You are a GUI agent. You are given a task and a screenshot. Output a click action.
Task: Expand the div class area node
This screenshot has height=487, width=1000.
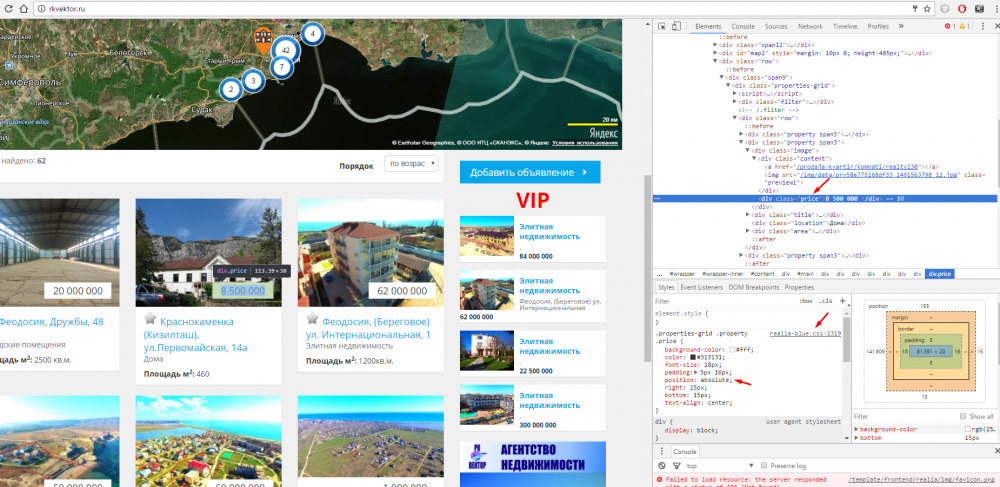point(747,231)
